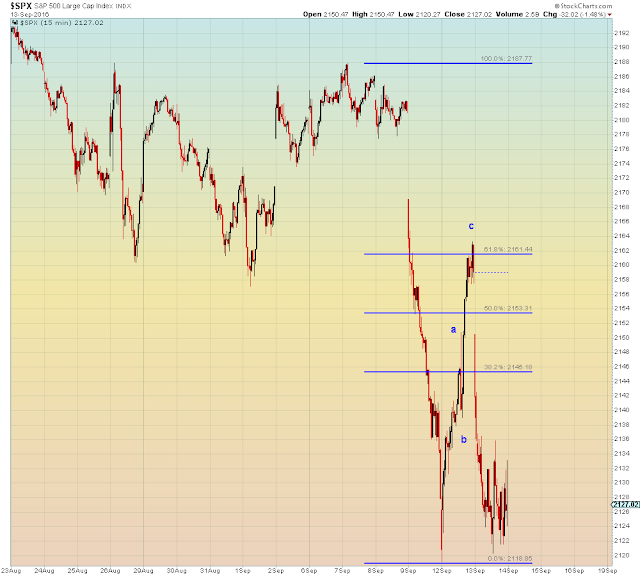Click the header date 13-Sep-2016

click(30, 14)
